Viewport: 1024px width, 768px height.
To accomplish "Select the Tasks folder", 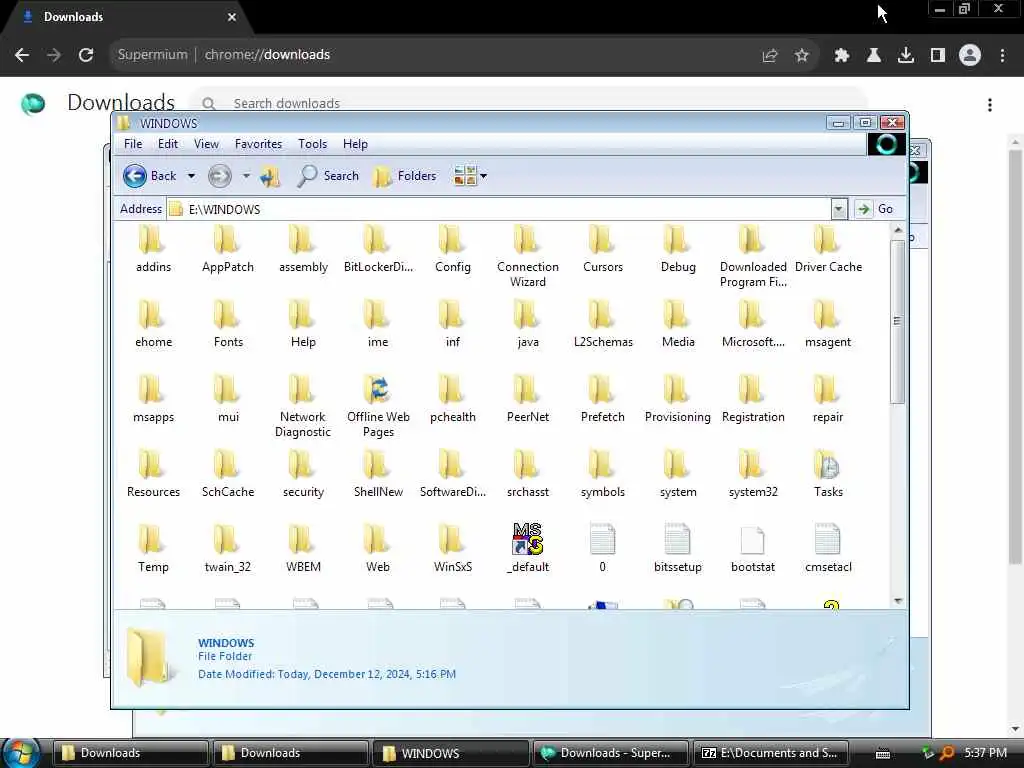I will (x=828, y=475).
